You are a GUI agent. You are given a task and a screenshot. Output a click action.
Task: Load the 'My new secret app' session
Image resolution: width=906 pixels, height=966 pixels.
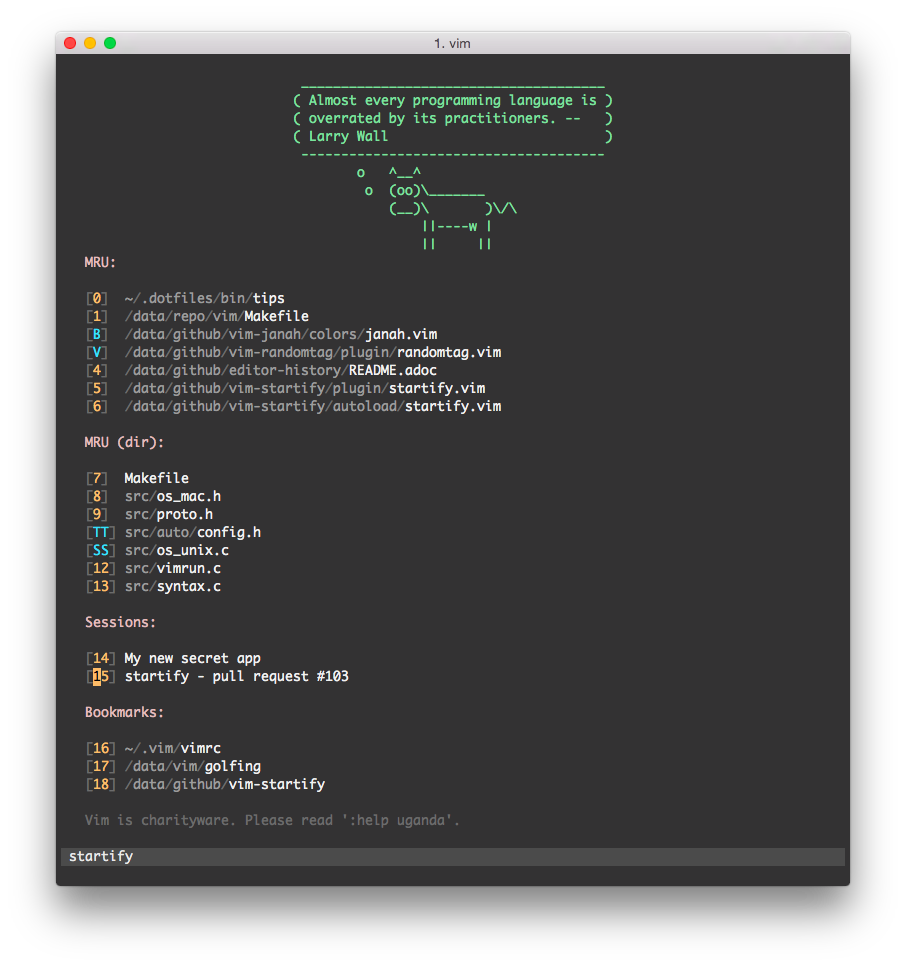[x=192, y=658]
